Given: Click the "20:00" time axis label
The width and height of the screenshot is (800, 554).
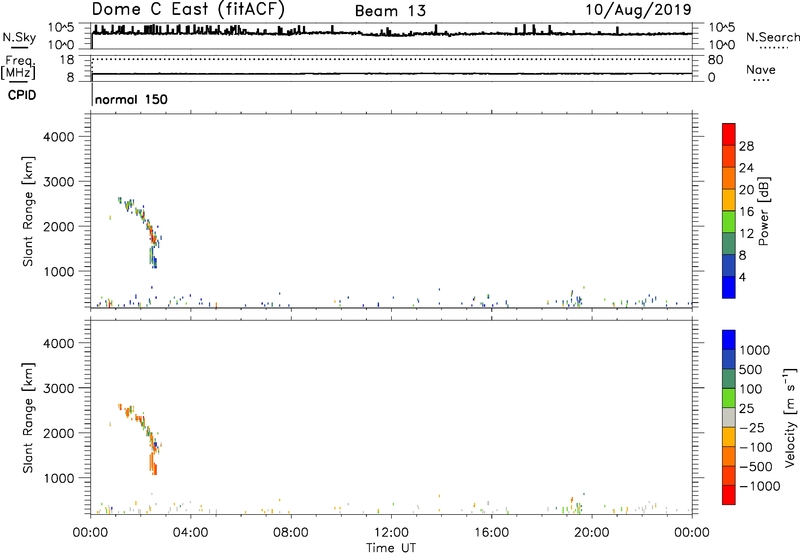Looking at the screenshot, I should point(591,533).
